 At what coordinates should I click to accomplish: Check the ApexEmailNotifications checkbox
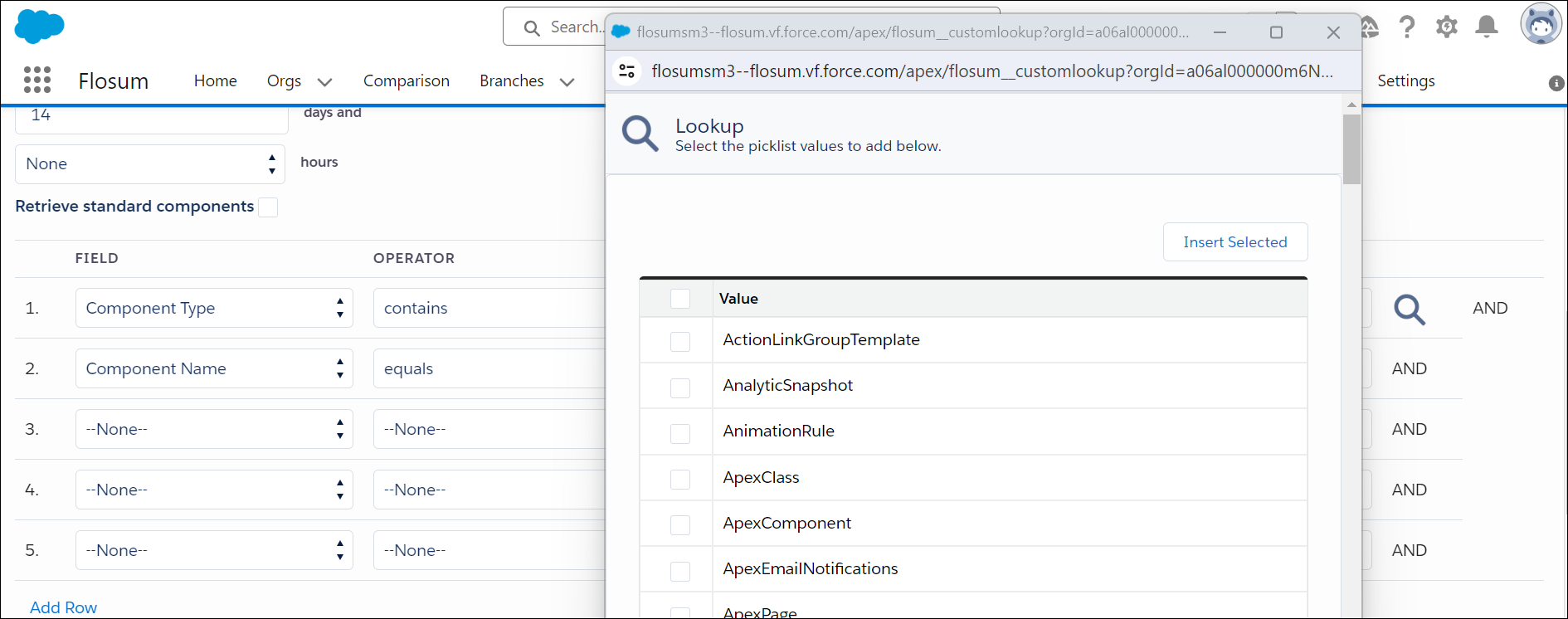coord(680,571)
